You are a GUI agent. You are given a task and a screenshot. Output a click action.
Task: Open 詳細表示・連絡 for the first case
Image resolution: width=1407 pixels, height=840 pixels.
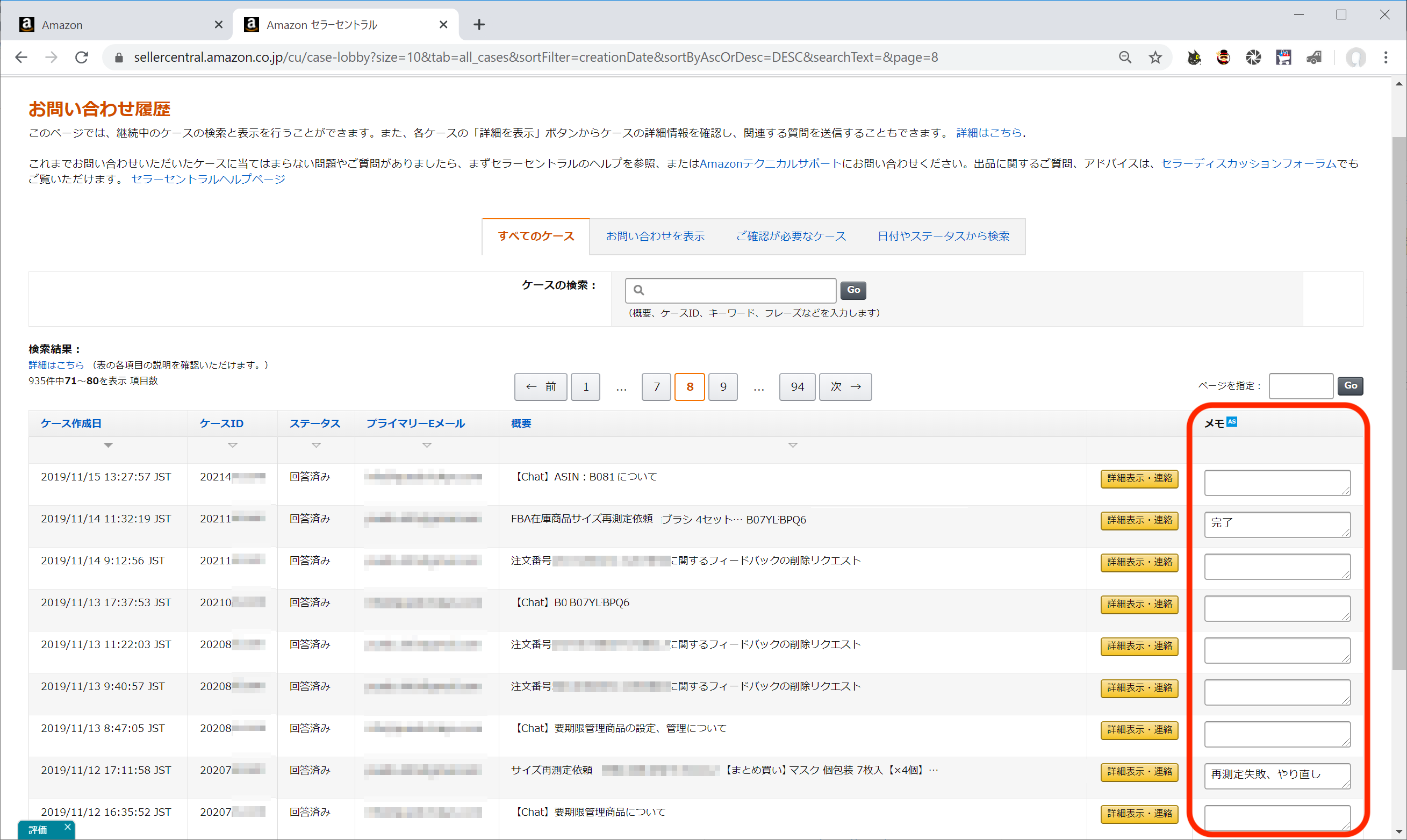[1139, 478]
